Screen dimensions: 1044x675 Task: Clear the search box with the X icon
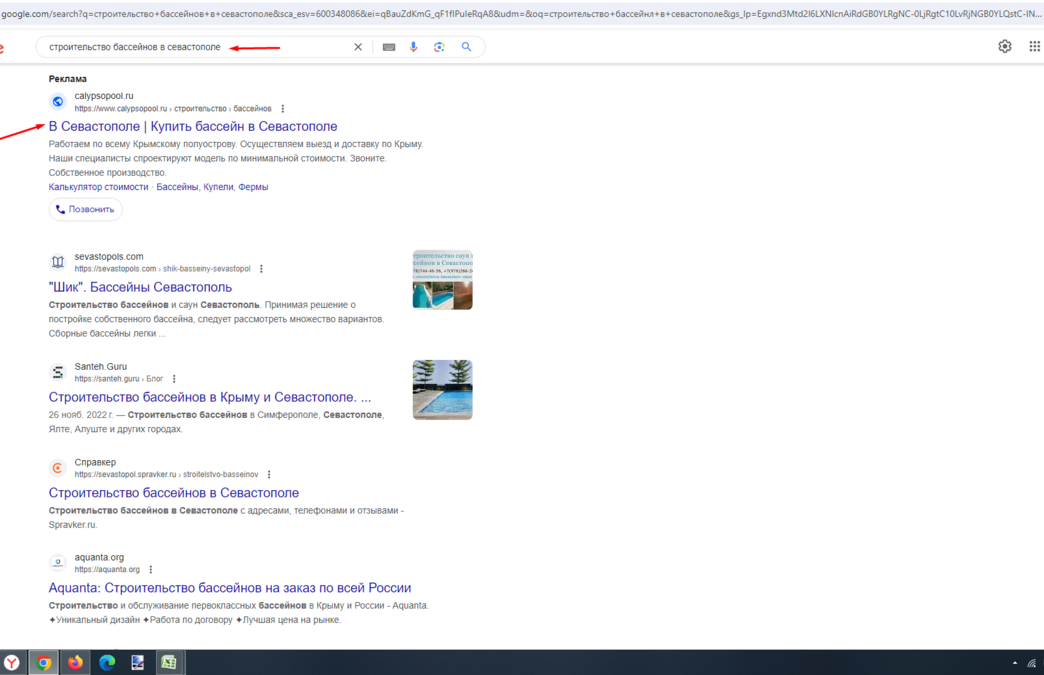pos(358,47)
